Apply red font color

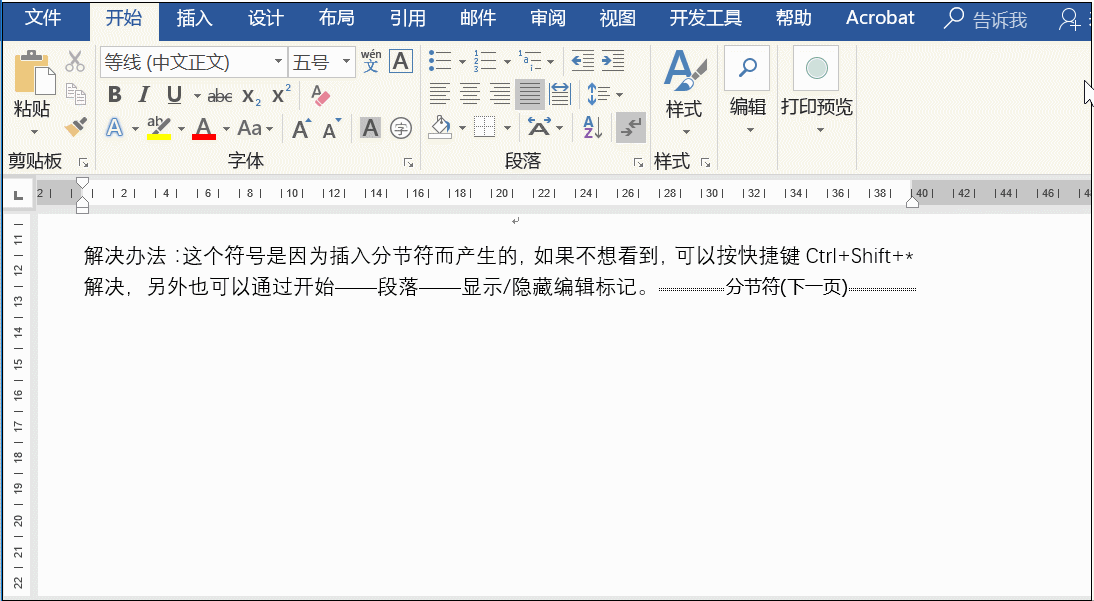(x=204, y=128)
